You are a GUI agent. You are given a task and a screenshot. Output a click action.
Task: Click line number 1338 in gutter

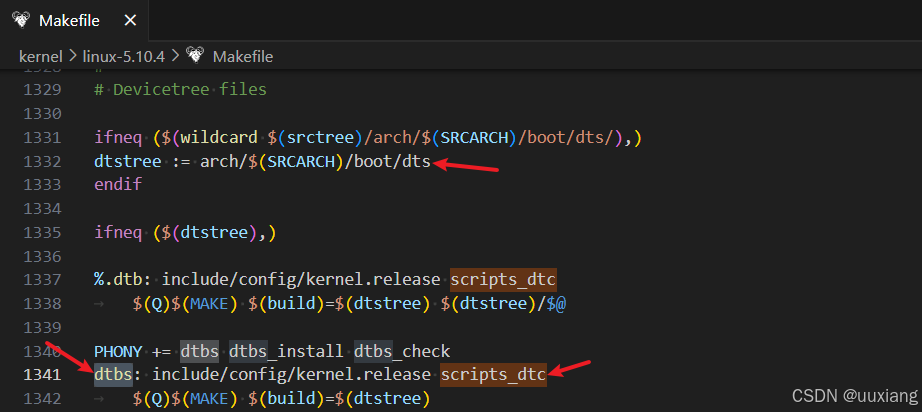42,304
